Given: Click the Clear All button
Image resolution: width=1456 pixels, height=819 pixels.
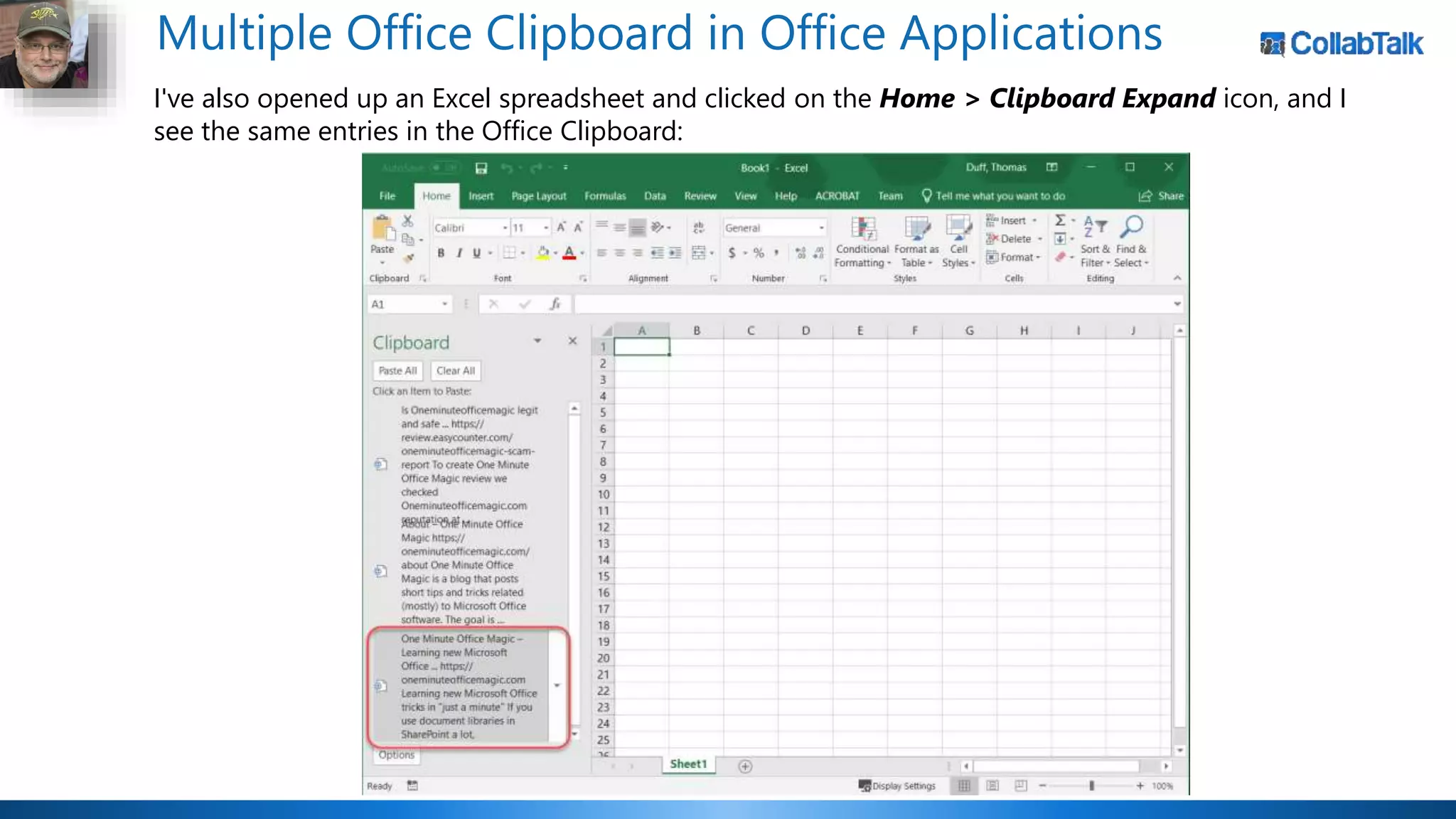Looking at the screenshot, I should 456,370.
